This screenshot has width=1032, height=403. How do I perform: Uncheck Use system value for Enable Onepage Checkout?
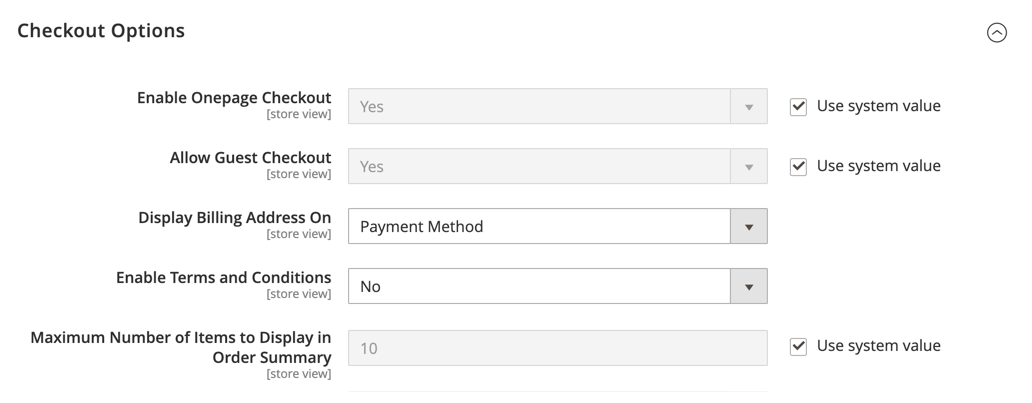pos(798,107)
